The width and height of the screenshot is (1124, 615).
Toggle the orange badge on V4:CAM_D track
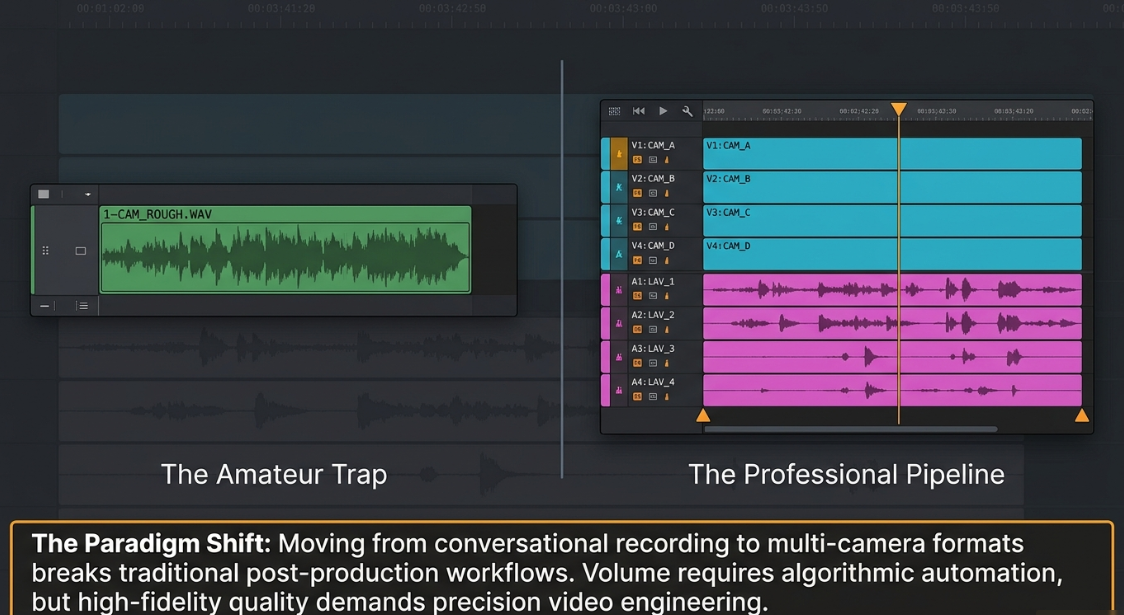point(637,260)
